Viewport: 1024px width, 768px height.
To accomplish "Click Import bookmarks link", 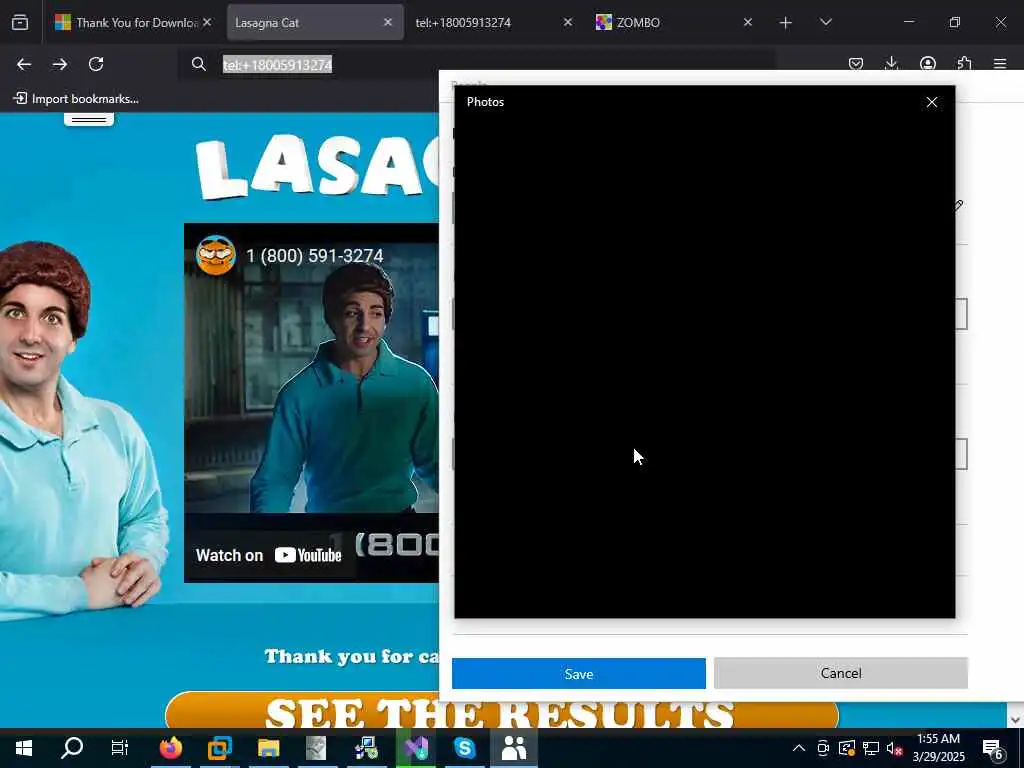I will (76, 99).
